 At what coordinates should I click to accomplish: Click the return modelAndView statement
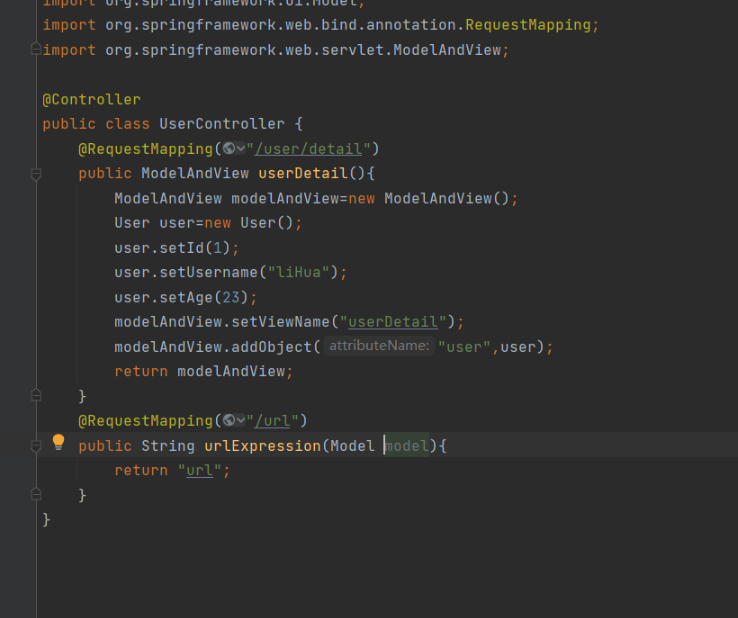click(x=204, y=371)
